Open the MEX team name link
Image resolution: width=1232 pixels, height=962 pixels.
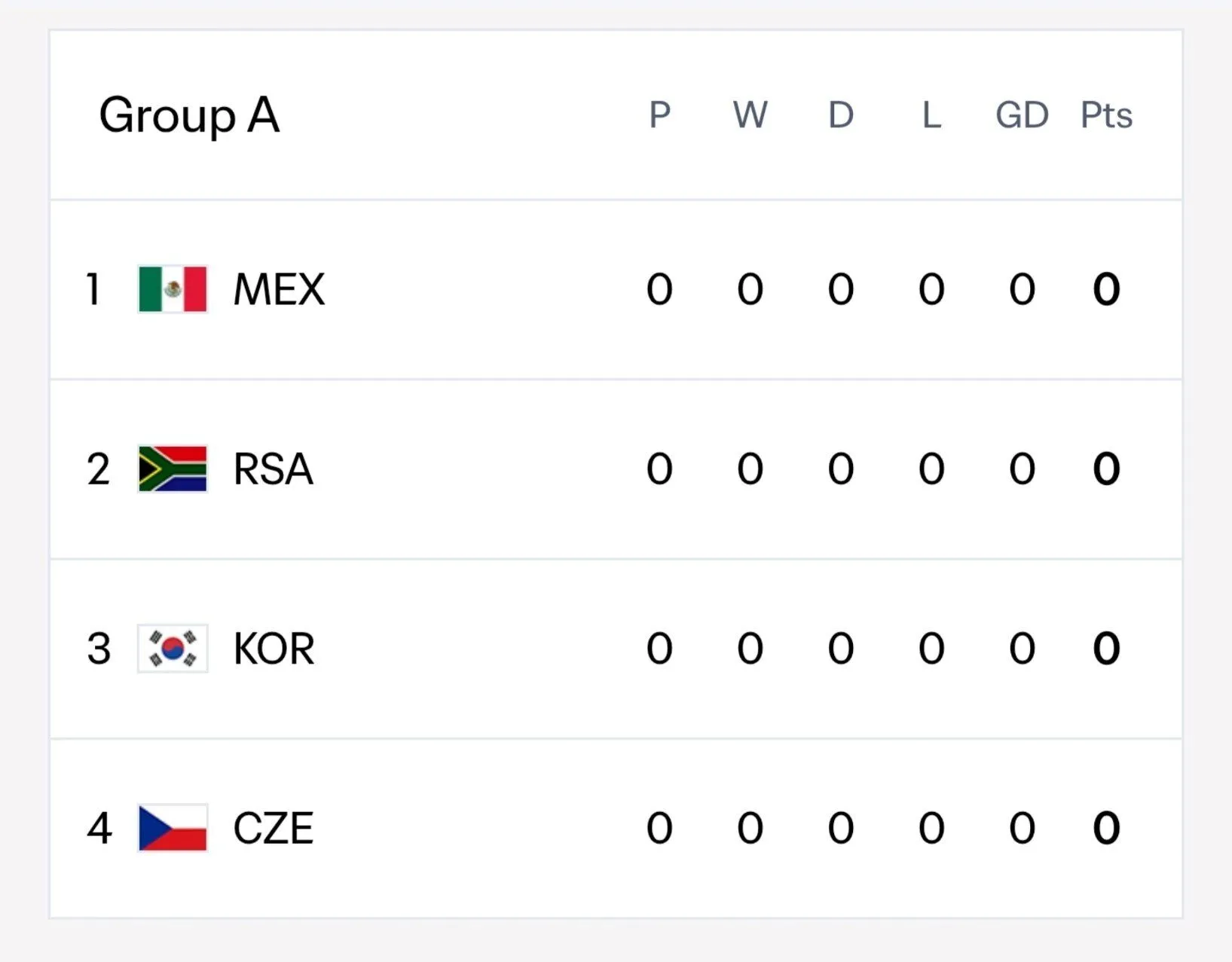pyautogui.click(x=279, y=289)
